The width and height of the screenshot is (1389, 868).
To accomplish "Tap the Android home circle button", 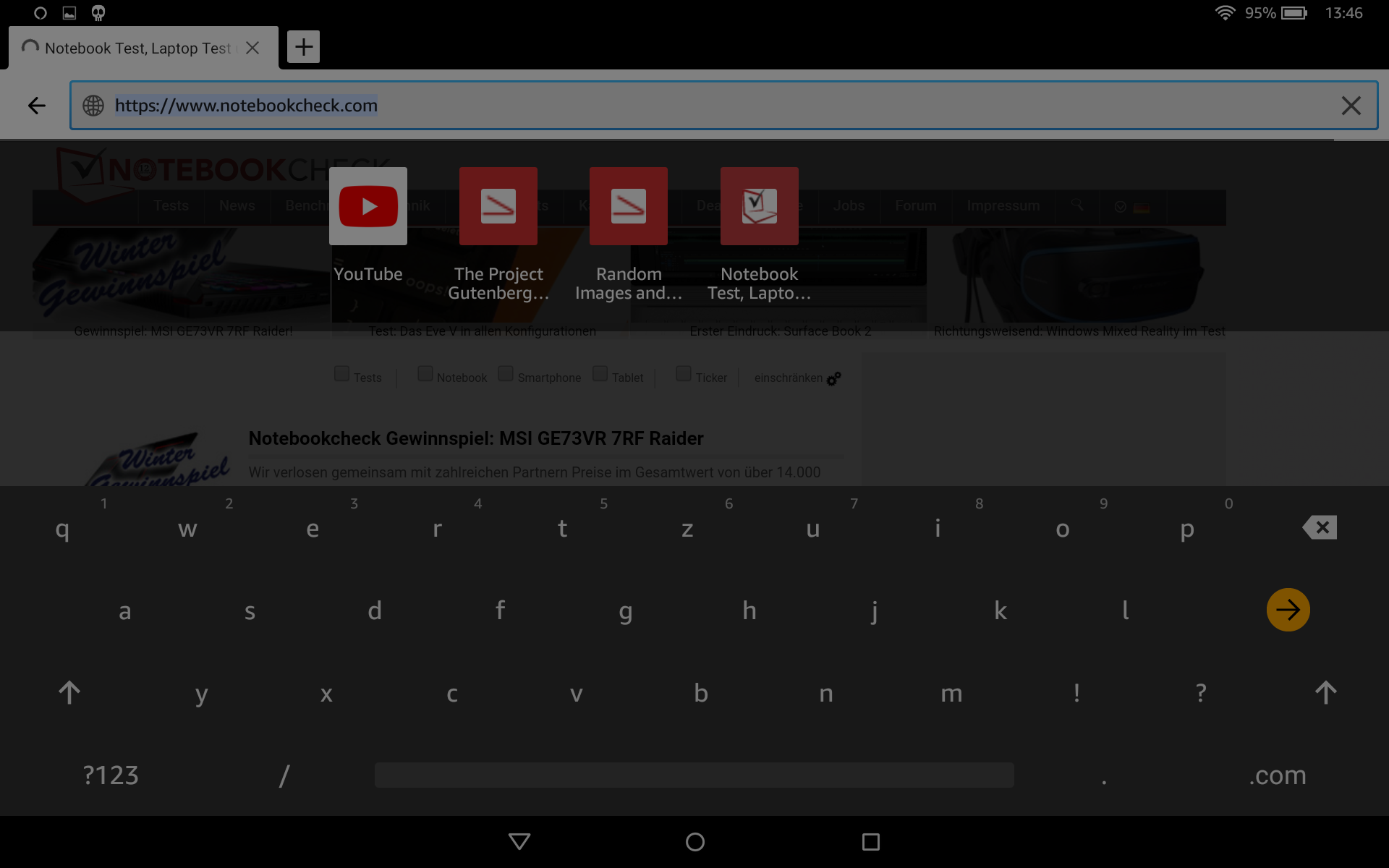I will pos(694,842).
